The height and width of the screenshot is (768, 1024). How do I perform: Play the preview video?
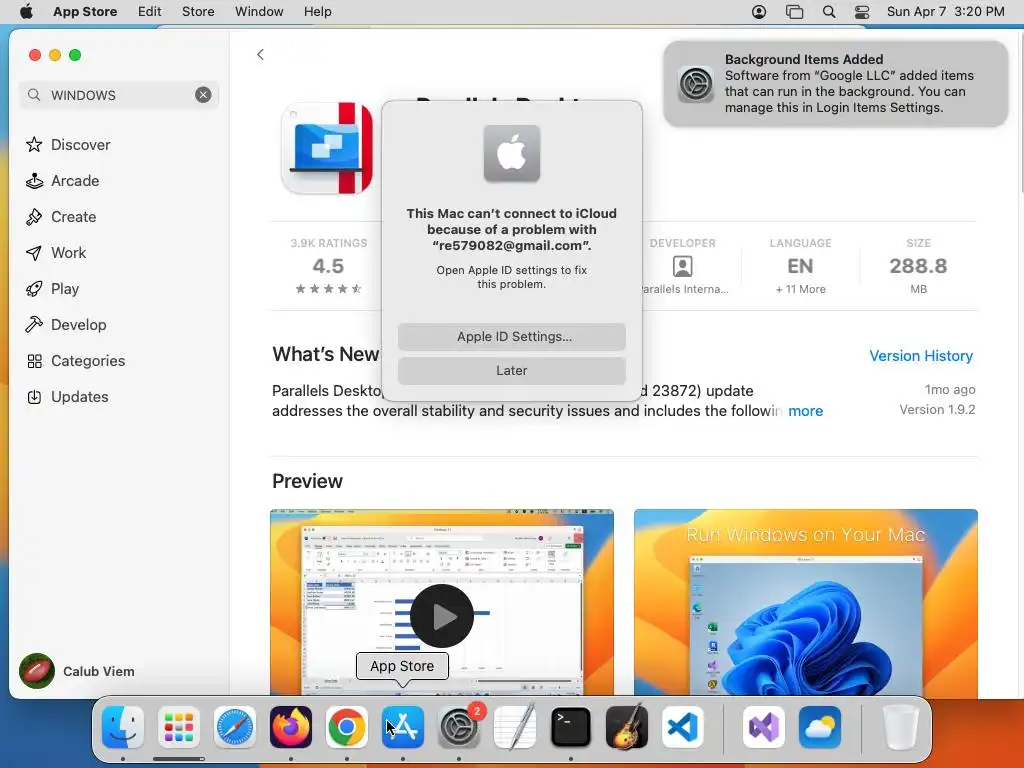(x=442, y=616)
